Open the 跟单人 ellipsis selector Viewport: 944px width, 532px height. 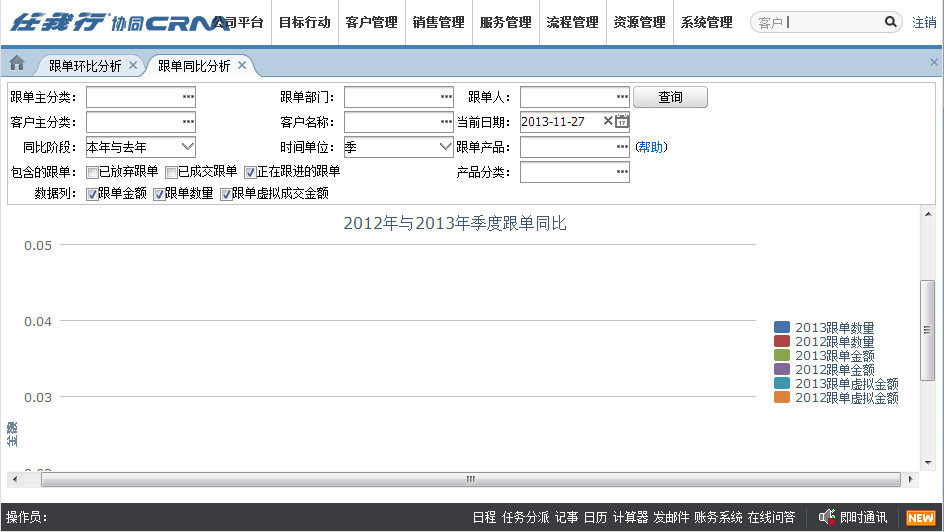pyautogui.click(x=622, y=97)
